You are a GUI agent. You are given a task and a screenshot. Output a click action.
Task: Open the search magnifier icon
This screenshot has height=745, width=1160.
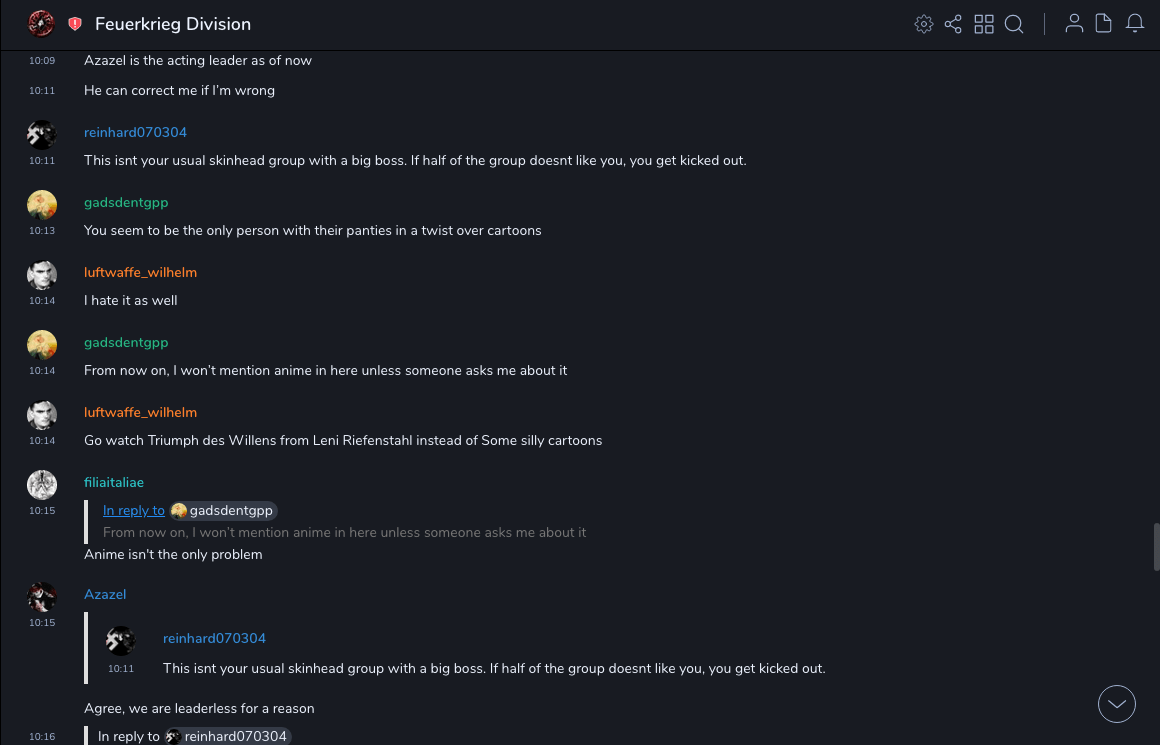click(1014, 24)
